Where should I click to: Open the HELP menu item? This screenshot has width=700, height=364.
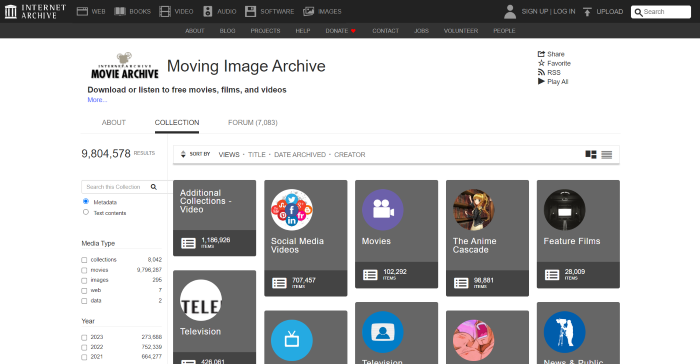click(303, 31)
